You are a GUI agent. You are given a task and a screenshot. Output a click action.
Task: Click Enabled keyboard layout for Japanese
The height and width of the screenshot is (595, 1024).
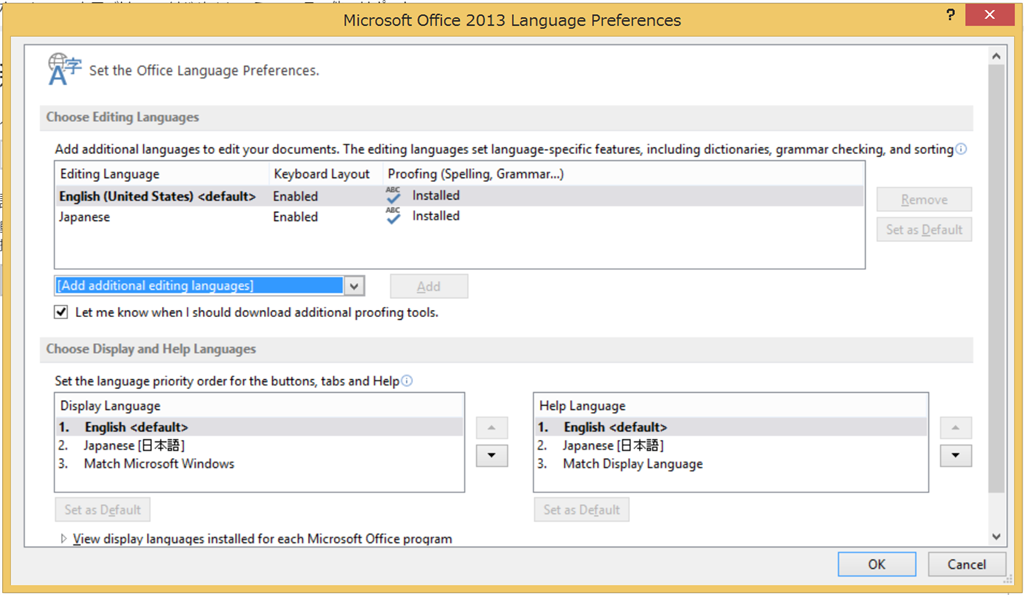[x=295, y=217]
